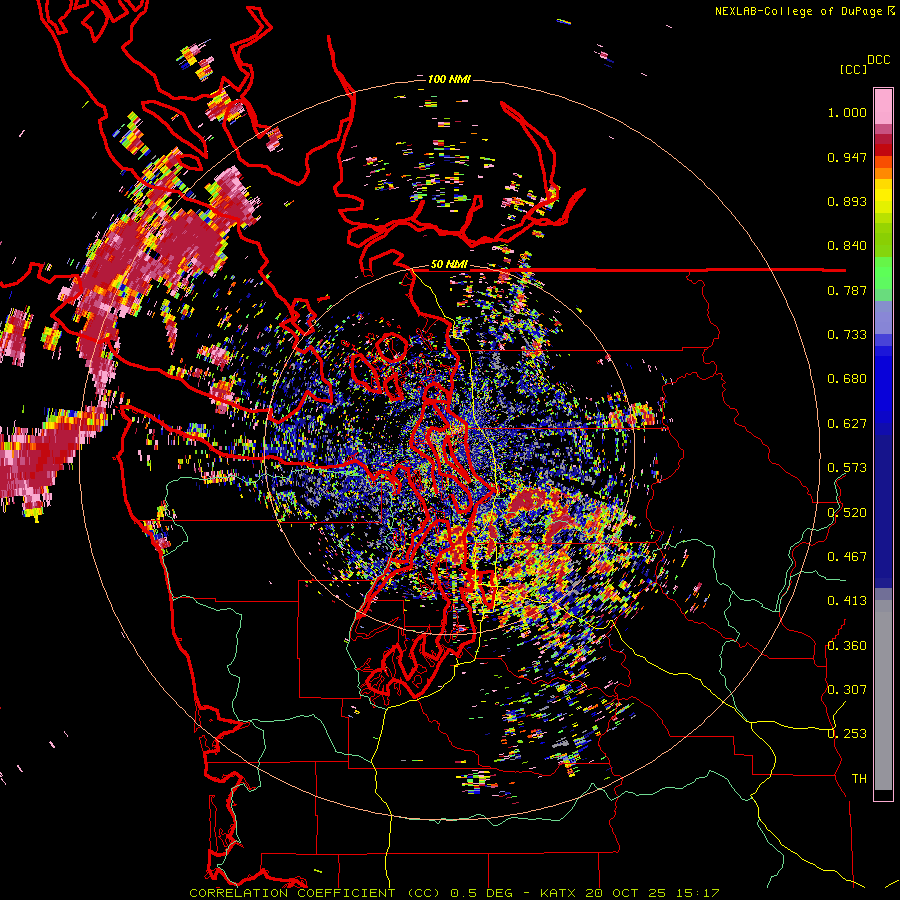This screenshot has width=900, height=900.
Task: Click the 0.840 color scale value
Action: [x=847, y=246]
